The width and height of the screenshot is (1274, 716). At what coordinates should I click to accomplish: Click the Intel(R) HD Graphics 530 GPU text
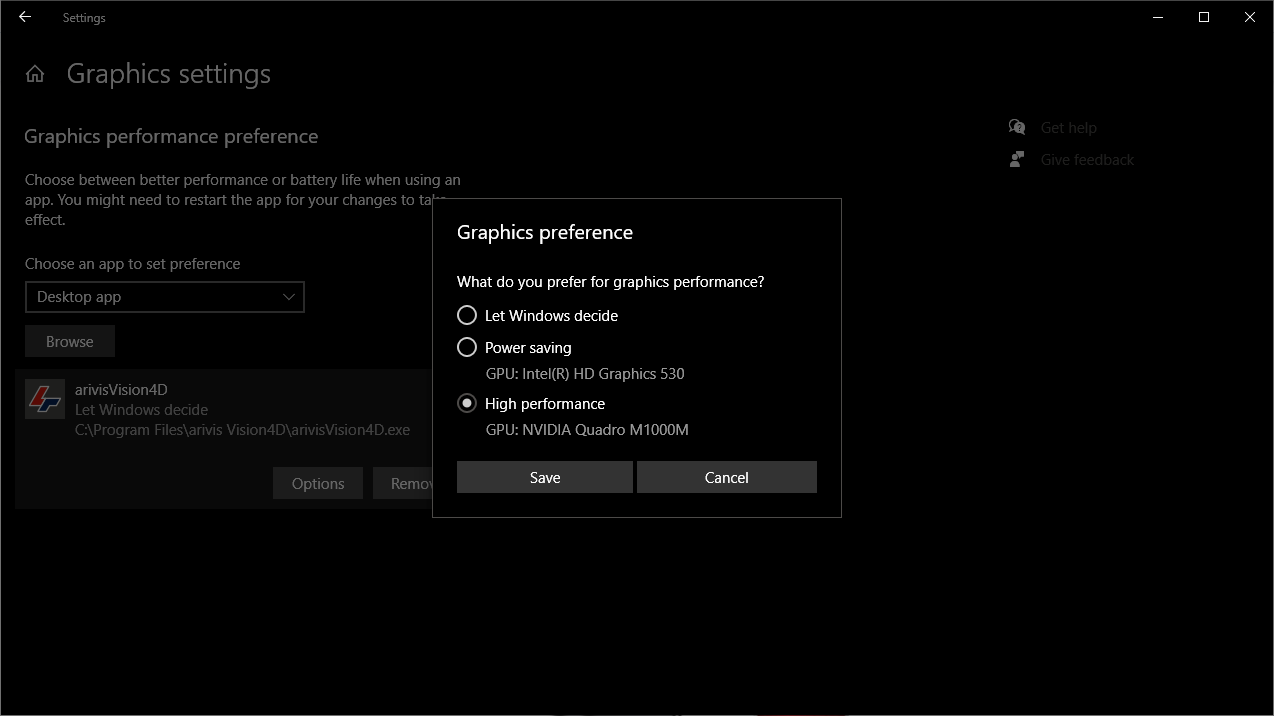pos(585,373)
